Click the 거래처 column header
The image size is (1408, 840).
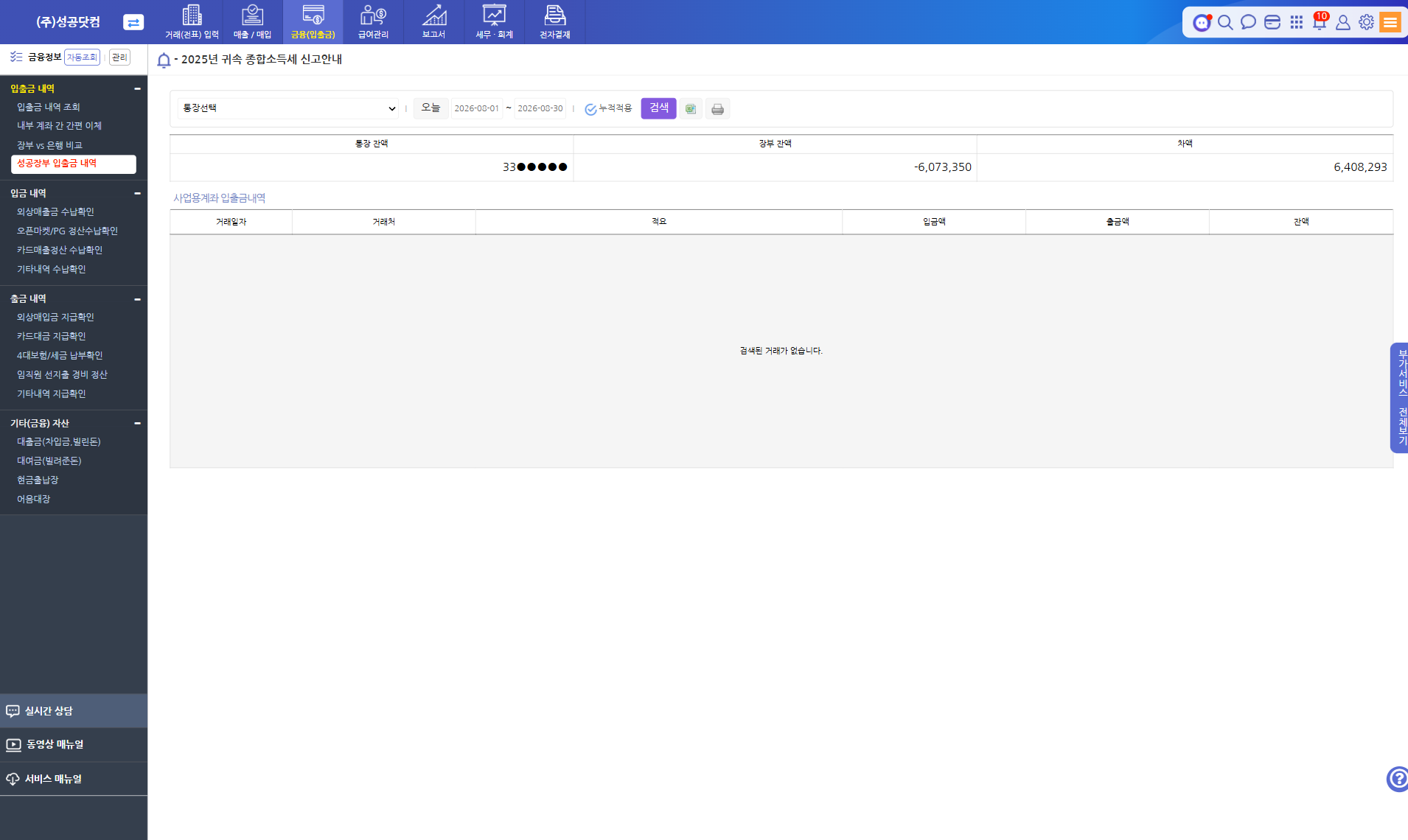click(x=383, y=222)
